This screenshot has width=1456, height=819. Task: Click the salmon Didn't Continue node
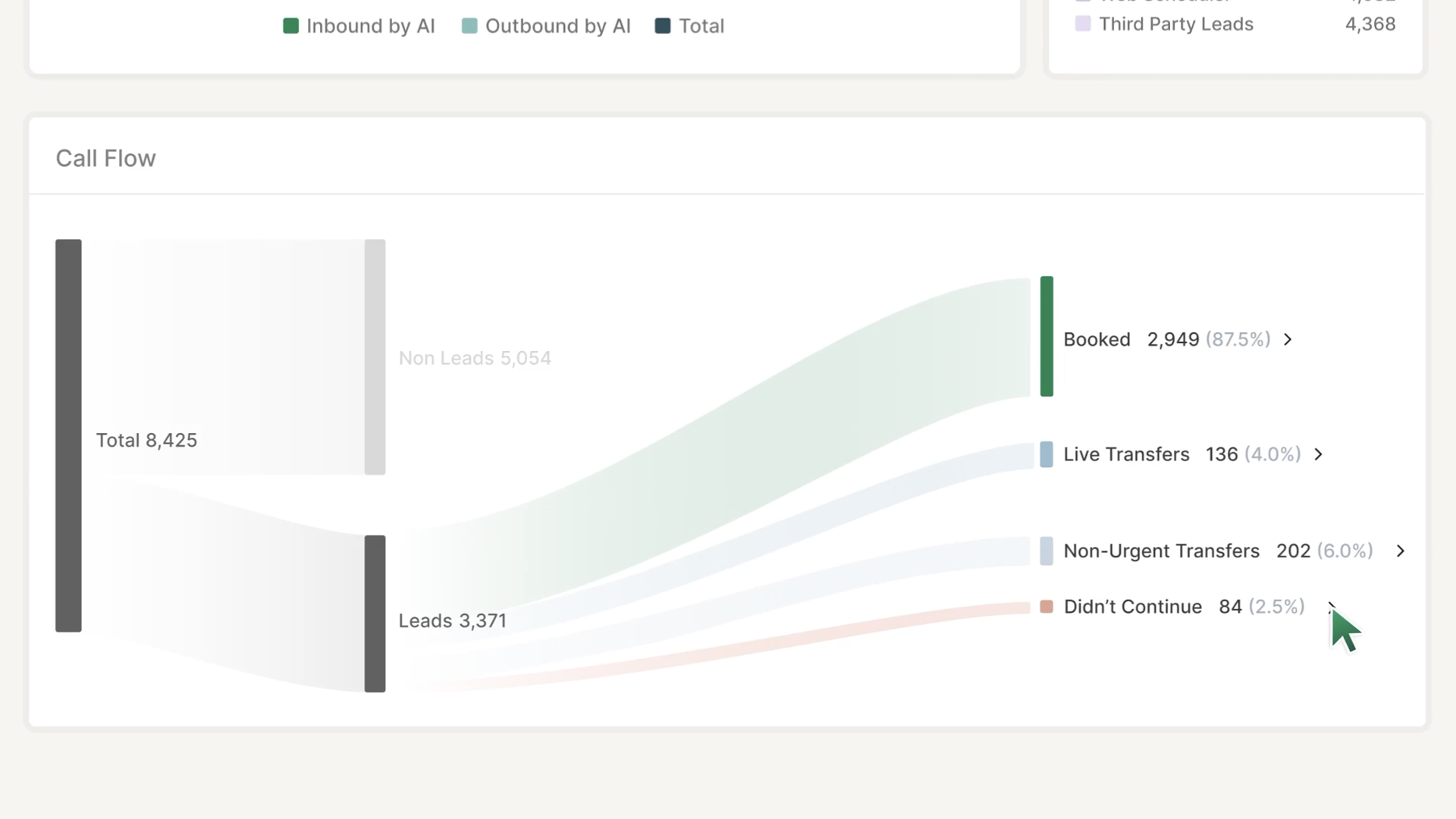tap(1046, 607)
